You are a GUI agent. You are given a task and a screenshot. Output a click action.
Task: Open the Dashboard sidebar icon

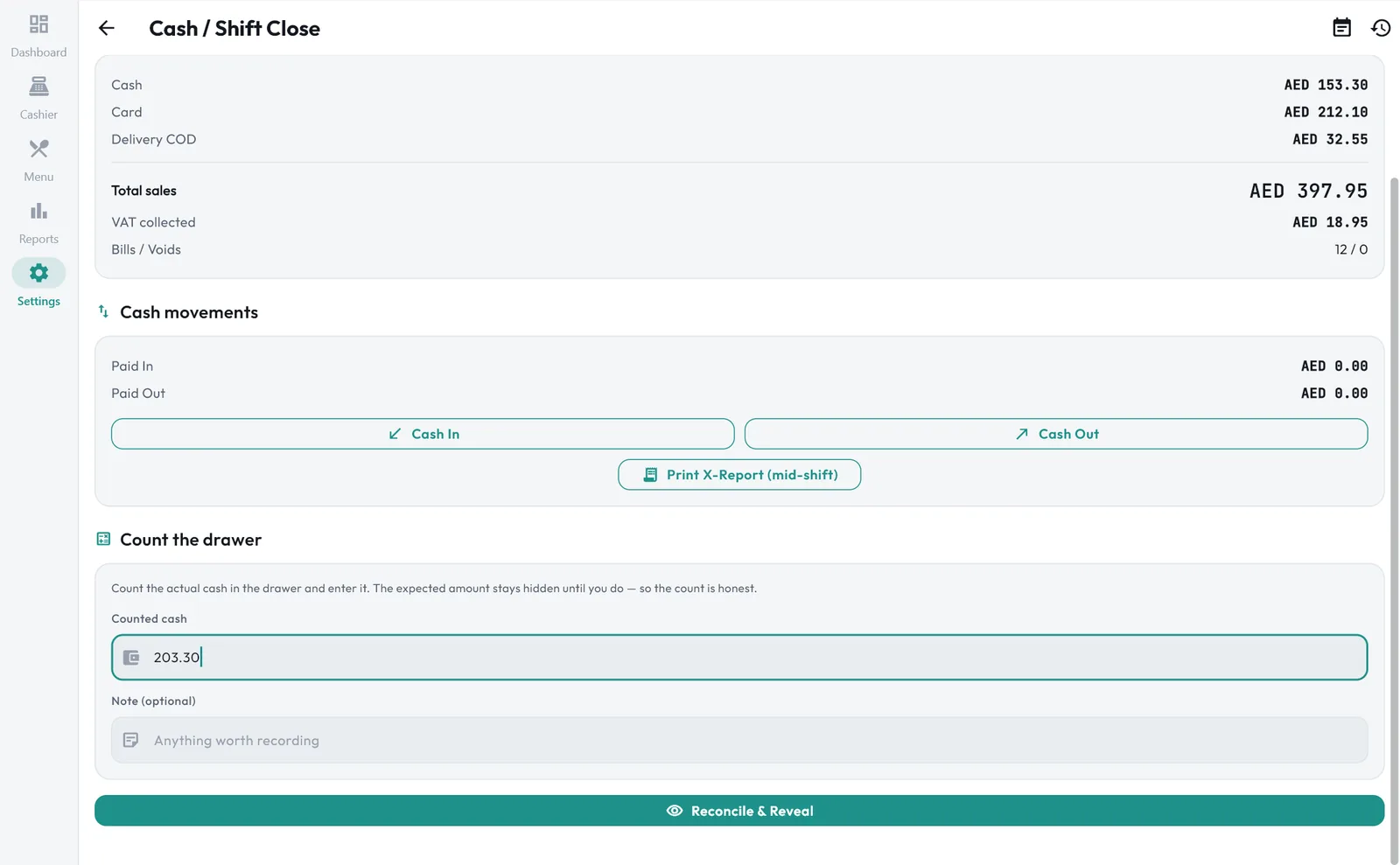coord(38,24)
